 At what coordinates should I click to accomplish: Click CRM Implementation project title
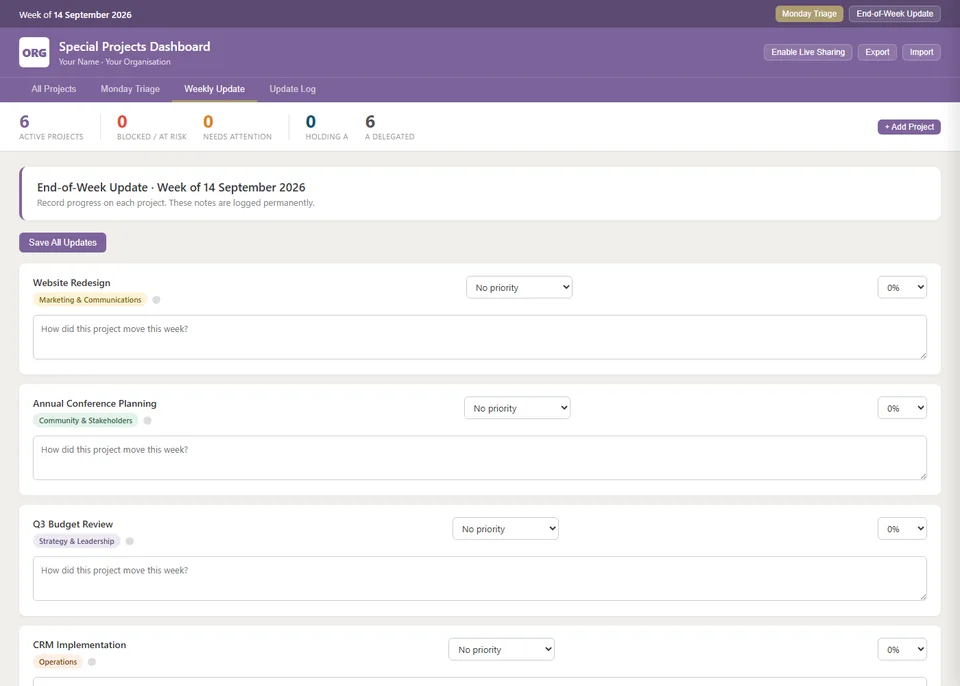pyautogui.click(x=80, y=645)
